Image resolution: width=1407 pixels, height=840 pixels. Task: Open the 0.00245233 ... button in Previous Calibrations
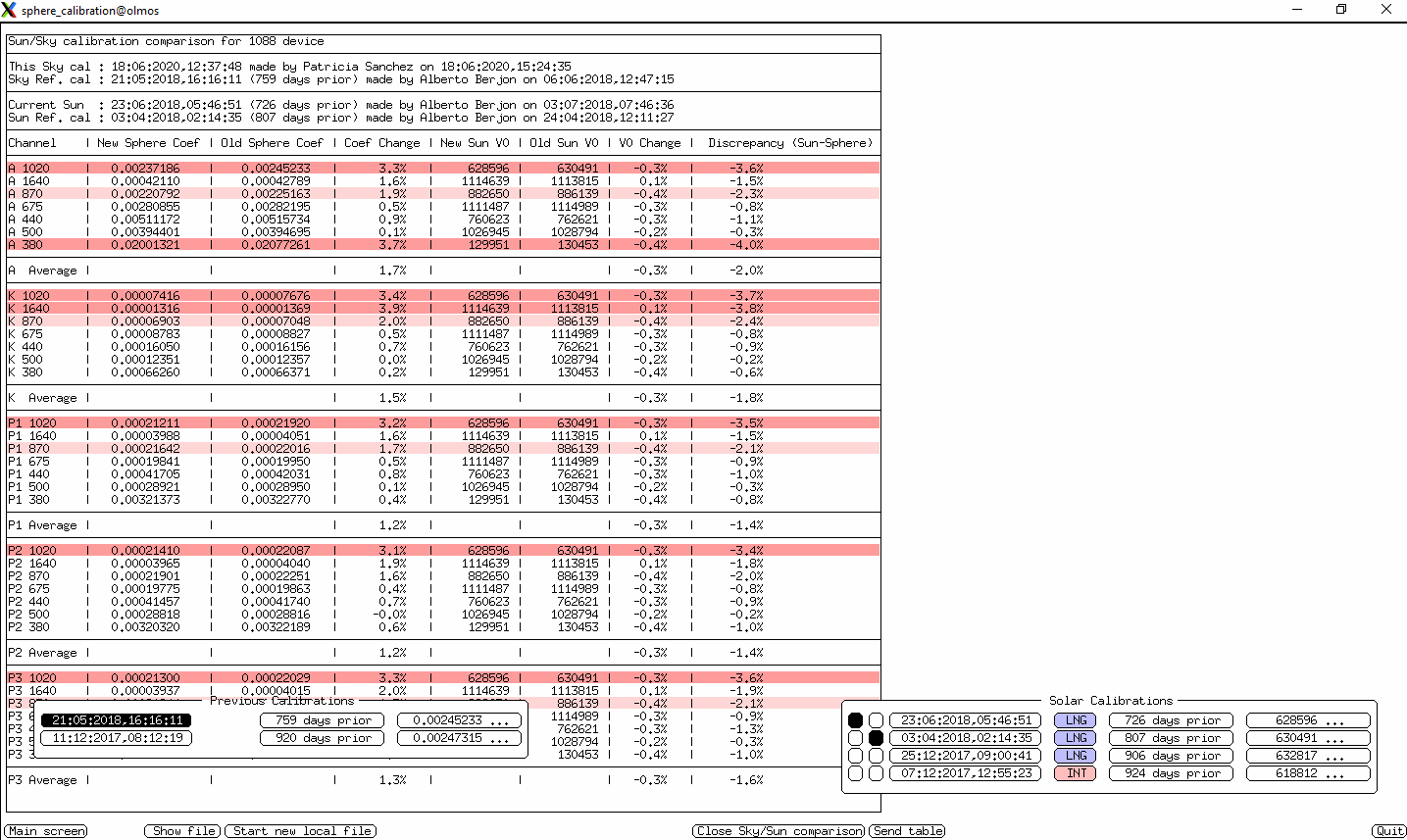[x=460, y=720]
